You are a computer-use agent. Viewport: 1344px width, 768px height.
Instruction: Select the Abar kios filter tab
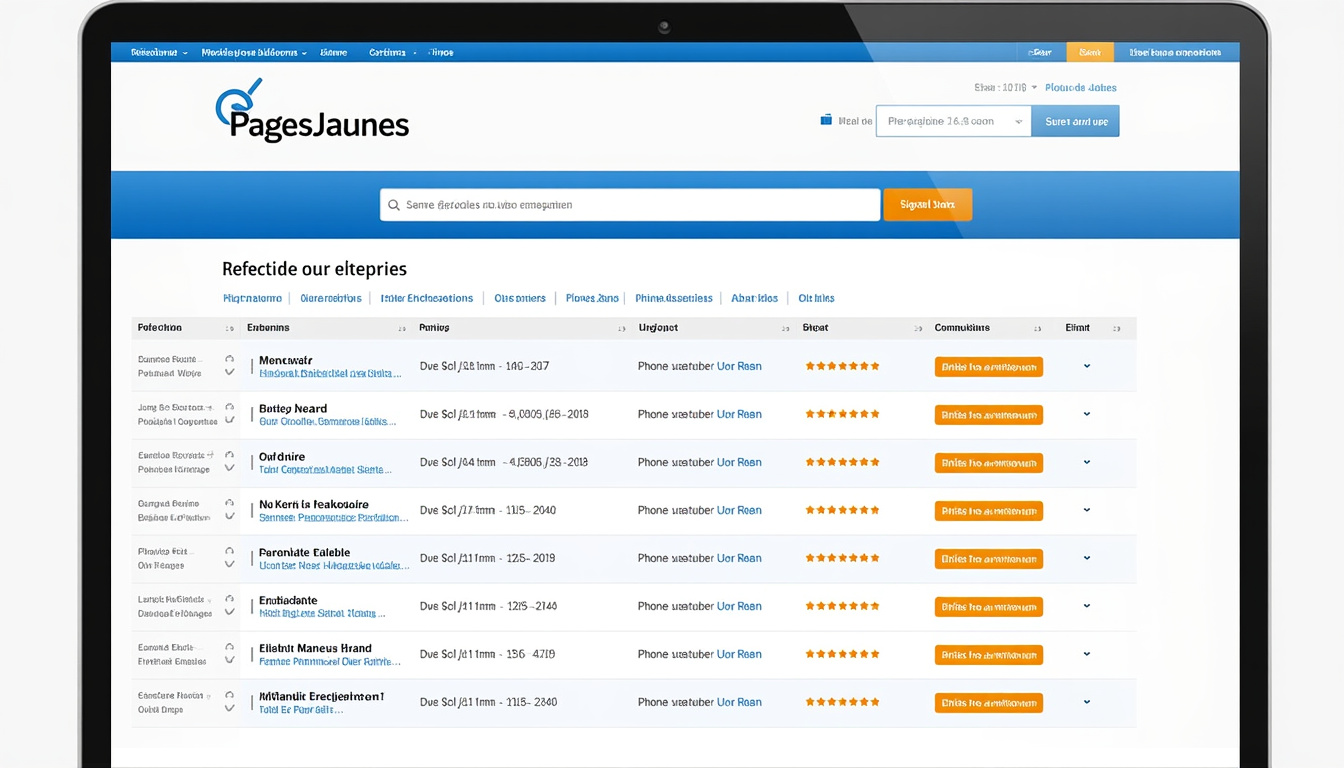click(754, 298)
